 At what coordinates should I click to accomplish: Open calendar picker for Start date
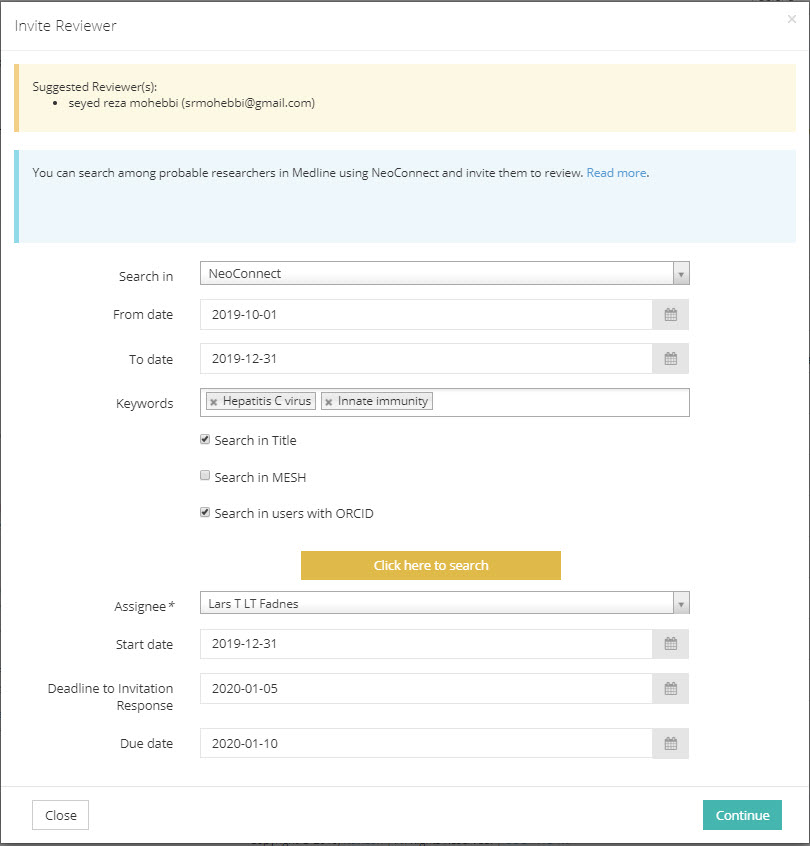coord(670,644)
